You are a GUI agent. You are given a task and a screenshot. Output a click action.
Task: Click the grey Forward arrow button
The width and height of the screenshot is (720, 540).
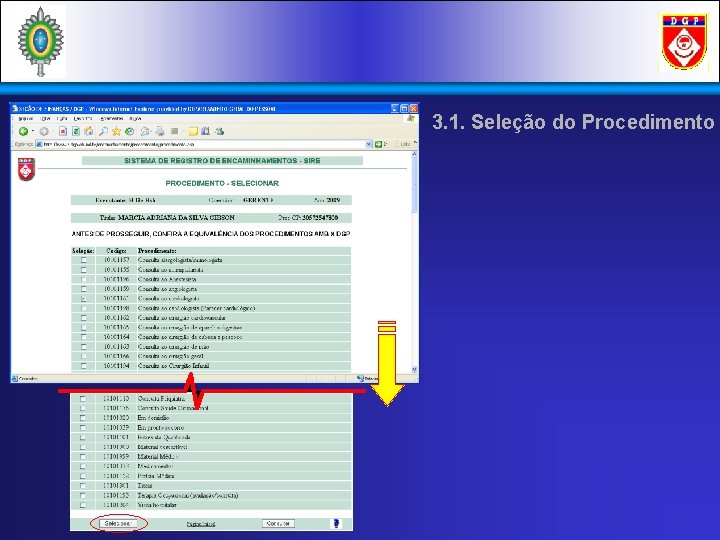click(44, 131)
